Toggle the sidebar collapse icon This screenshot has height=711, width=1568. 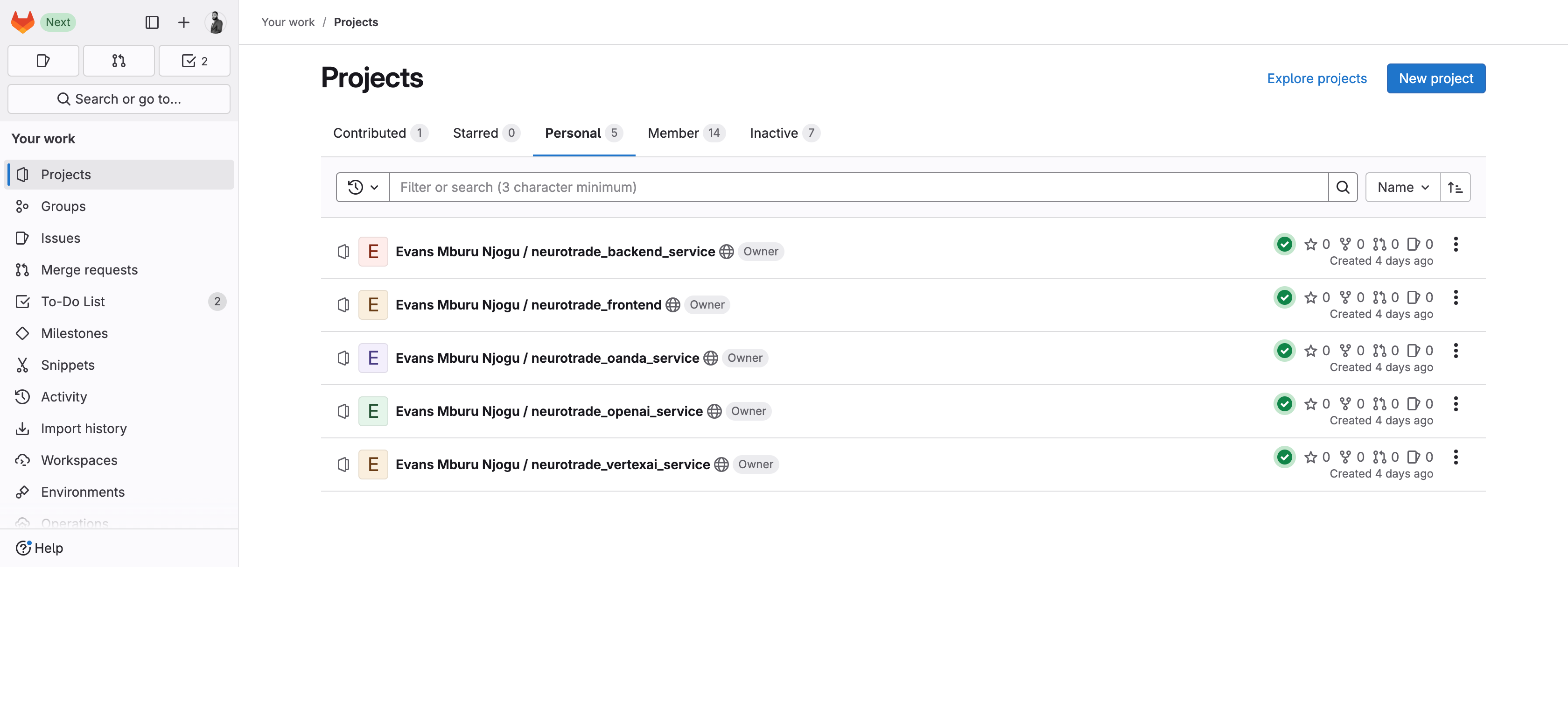pos(152,22)
